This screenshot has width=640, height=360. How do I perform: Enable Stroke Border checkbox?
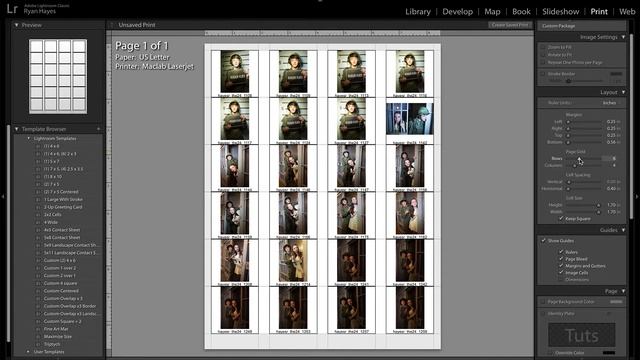coord(543,74)
